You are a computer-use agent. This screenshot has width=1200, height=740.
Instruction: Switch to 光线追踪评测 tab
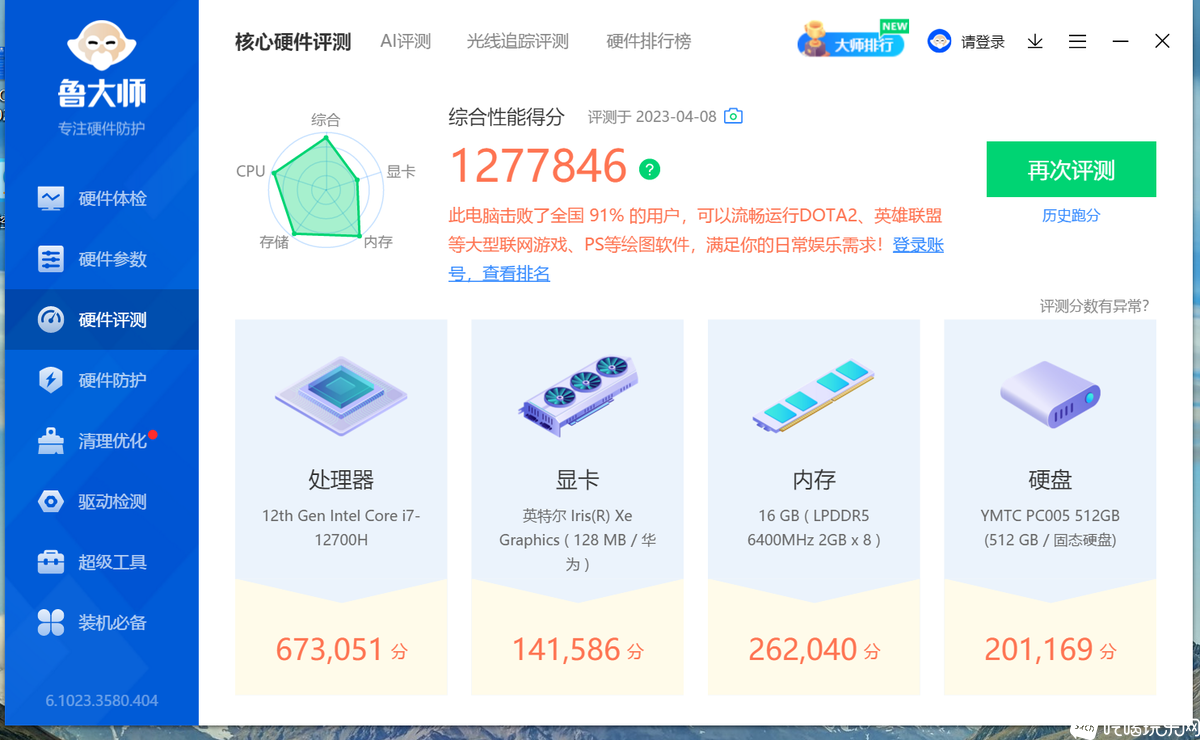517,42
